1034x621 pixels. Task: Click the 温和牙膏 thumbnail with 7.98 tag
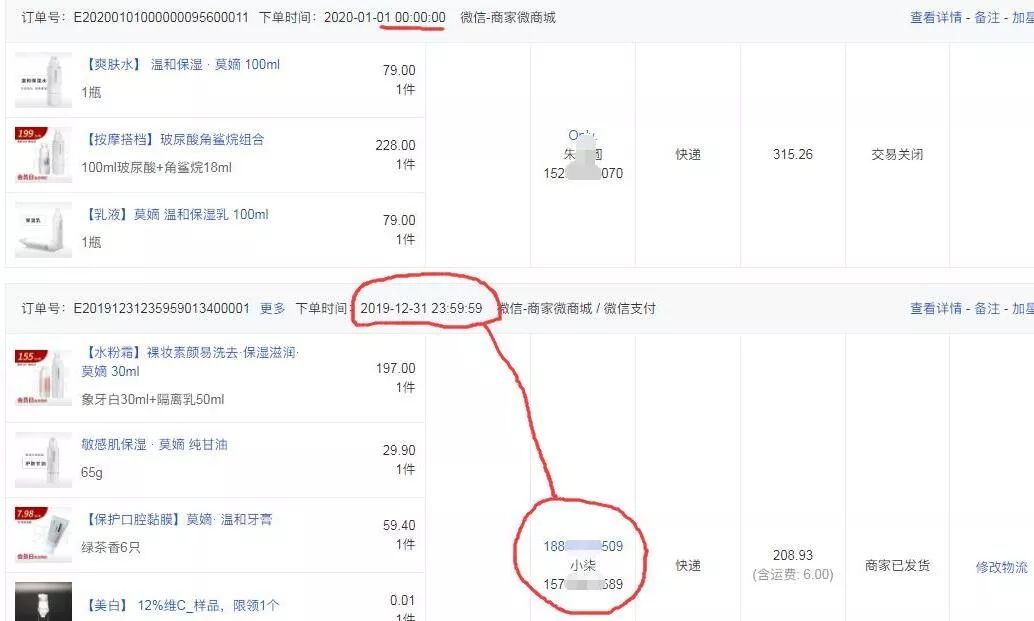pyautogui.click(x=44, y=535)
